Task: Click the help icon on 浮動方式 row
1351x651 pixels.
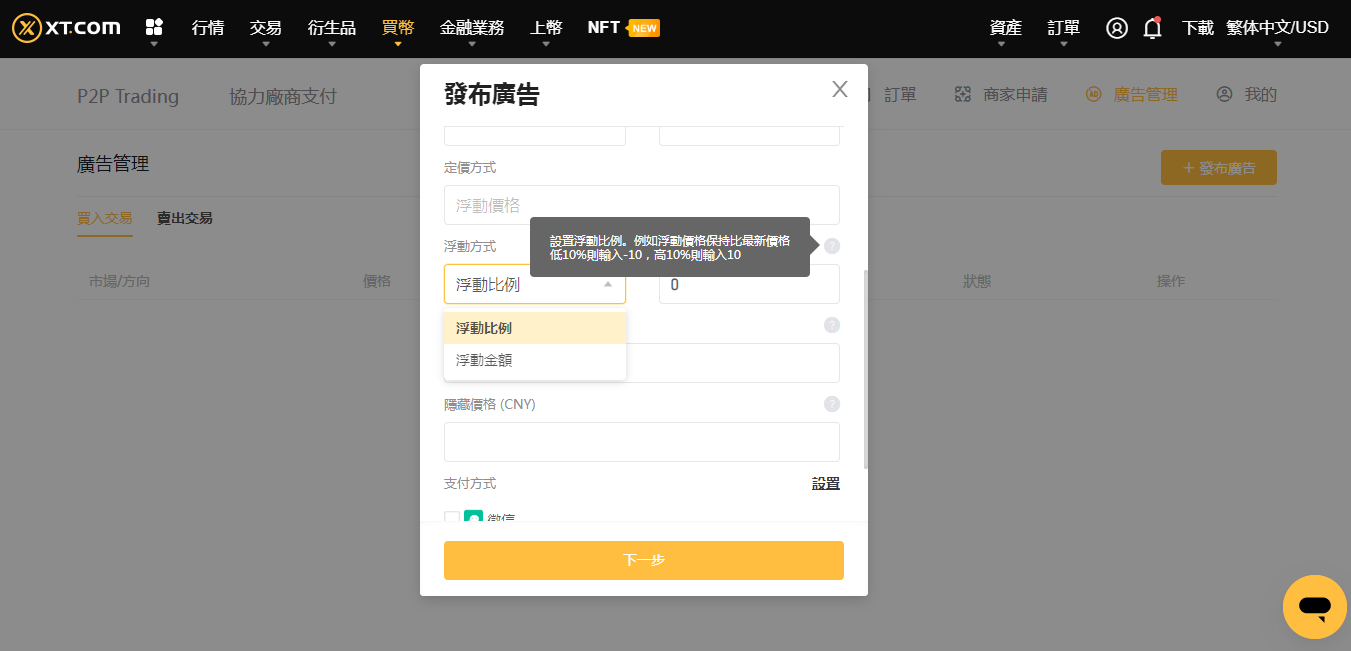Action: 832,246
